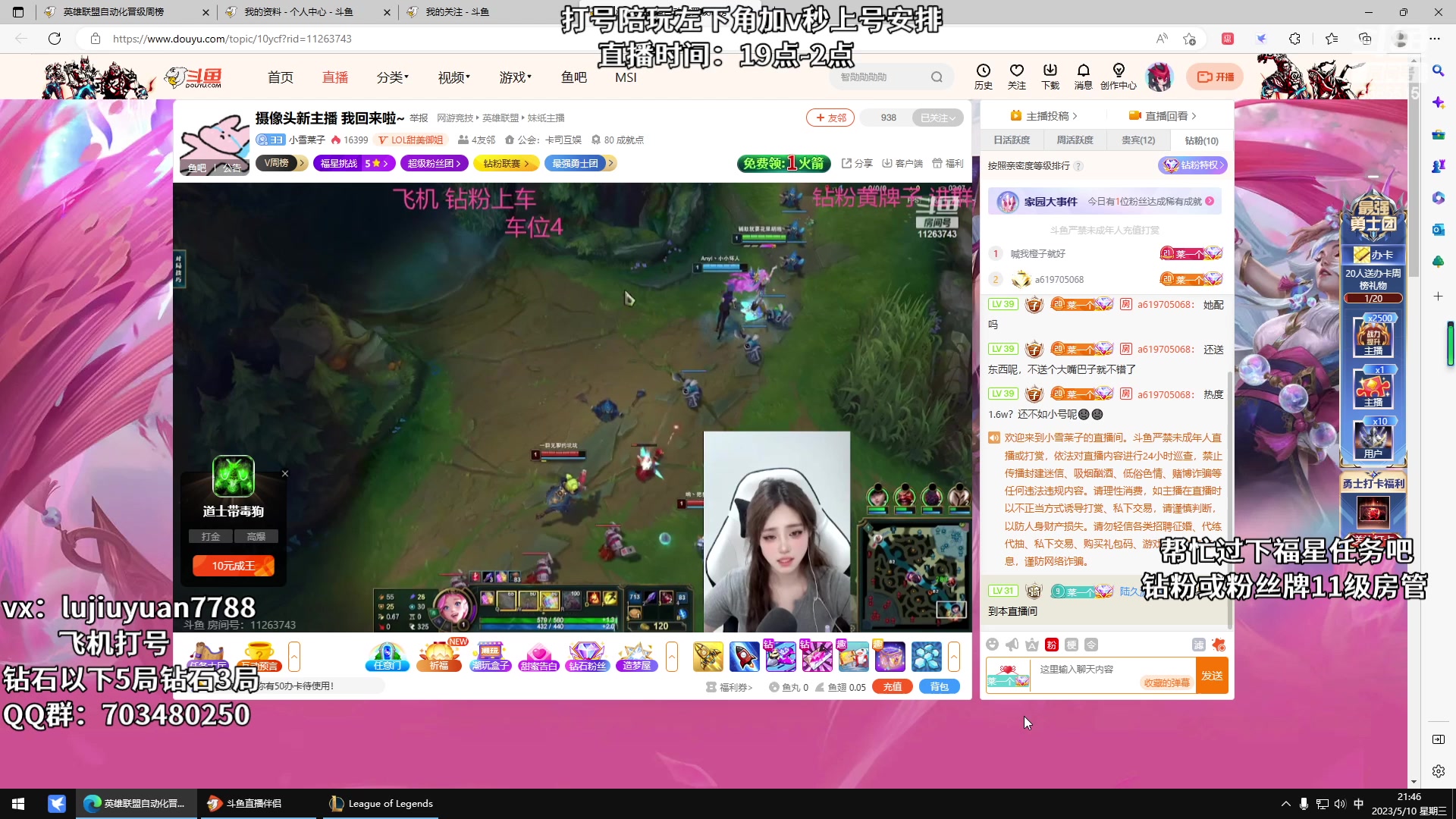Click the 充值 recharge button
Viewport: 1456px width, 819px height.
[893, 687]
